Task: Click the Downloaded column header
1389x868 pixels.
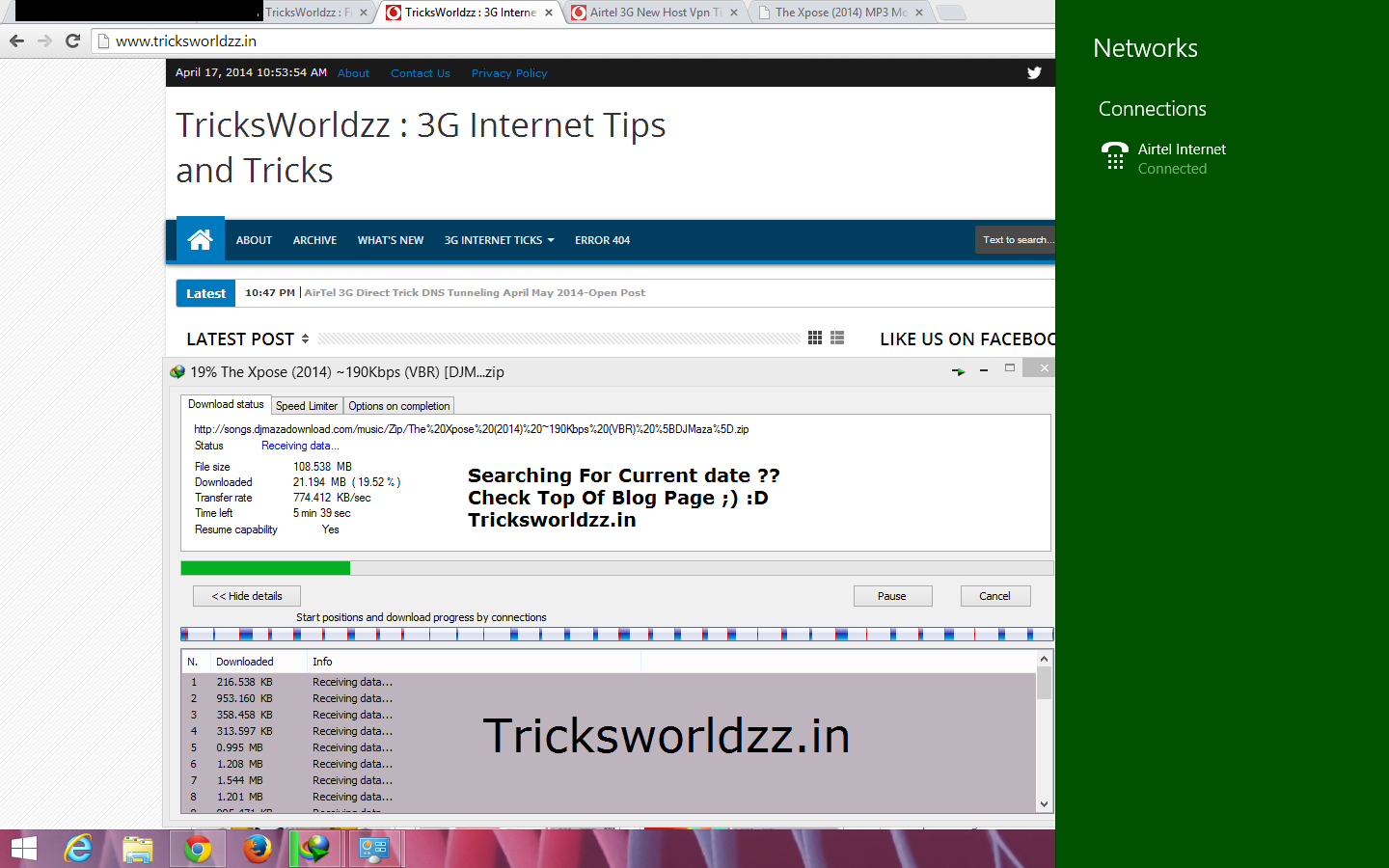Action: (x=258, y=662)
